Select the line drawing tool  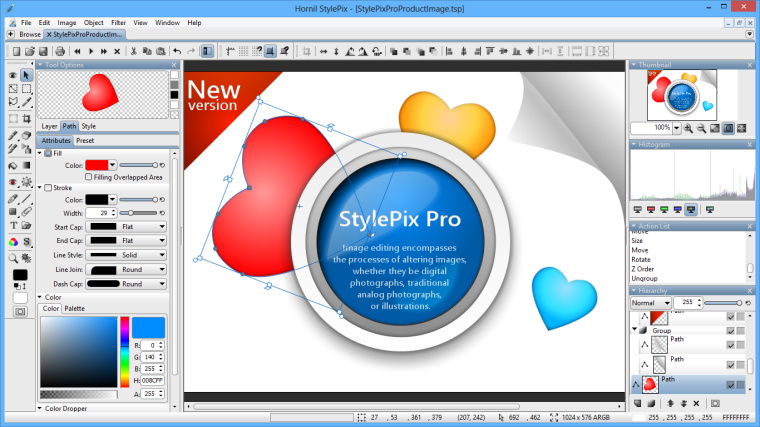coord(26,199)
